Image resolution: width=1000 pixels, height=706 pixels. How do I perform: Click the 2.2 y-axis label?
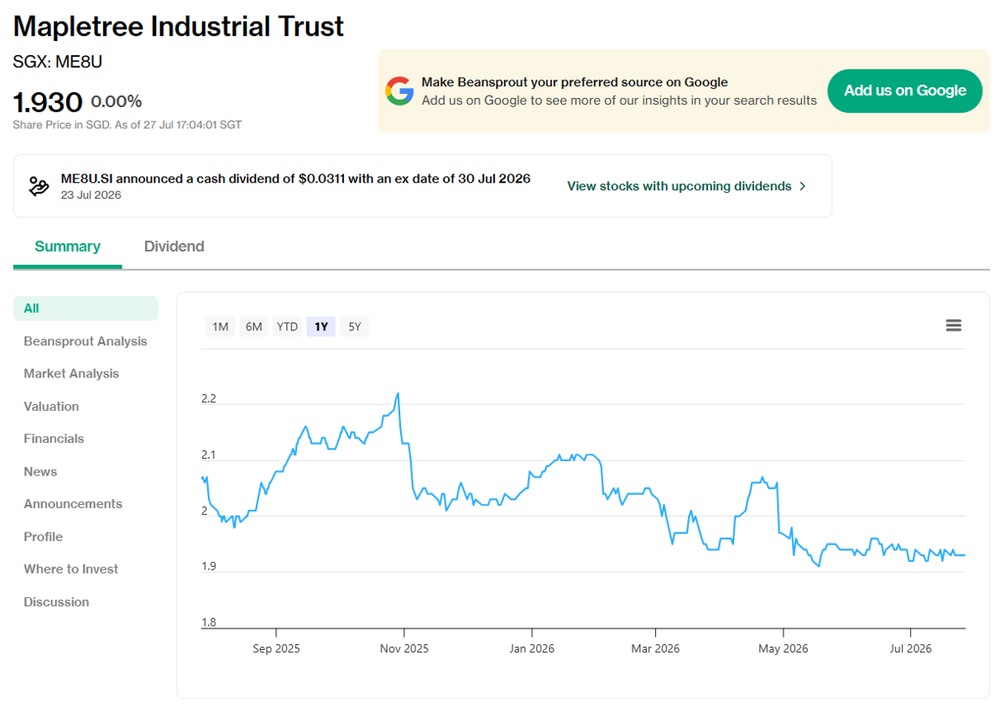point(209,399)
